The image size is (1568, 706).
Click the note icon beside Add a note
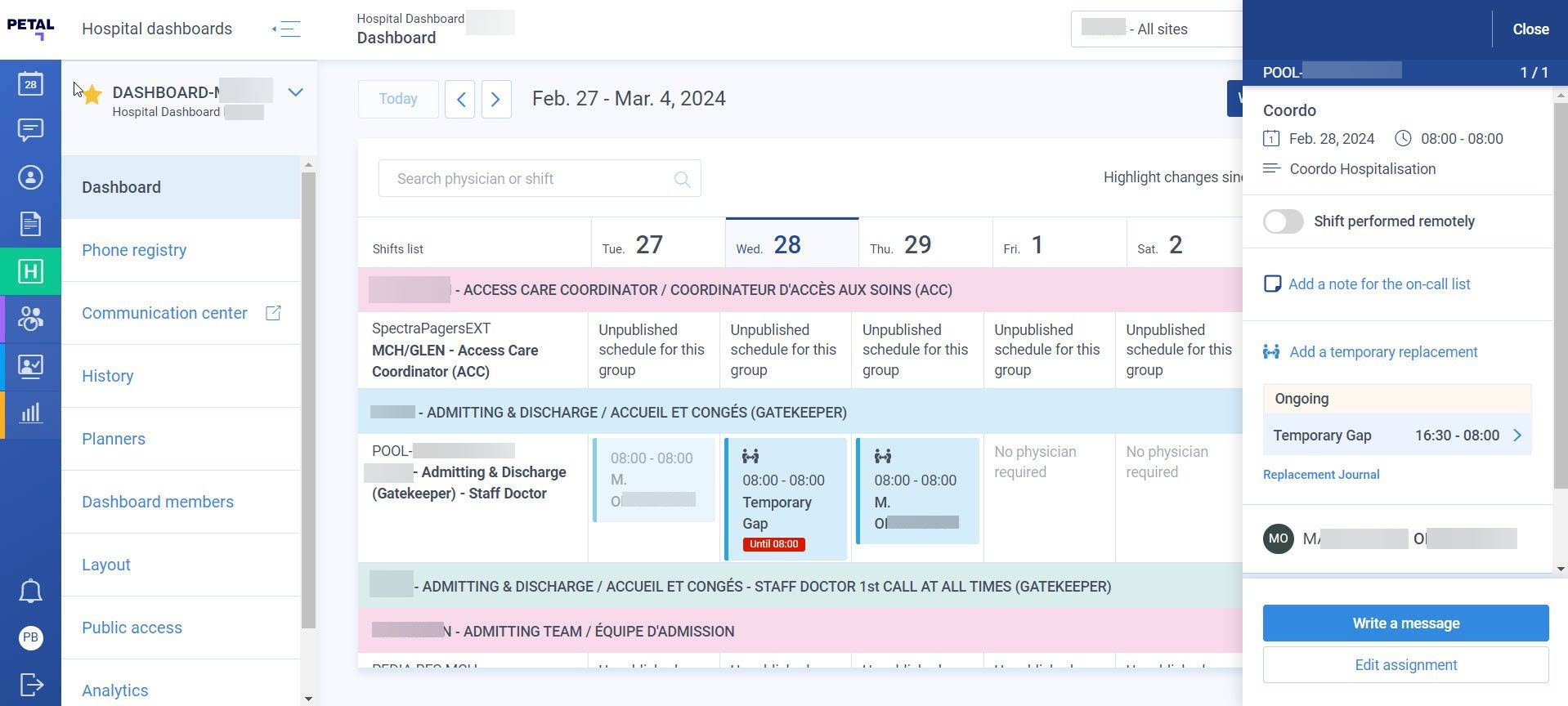(x=1272, y=284)
